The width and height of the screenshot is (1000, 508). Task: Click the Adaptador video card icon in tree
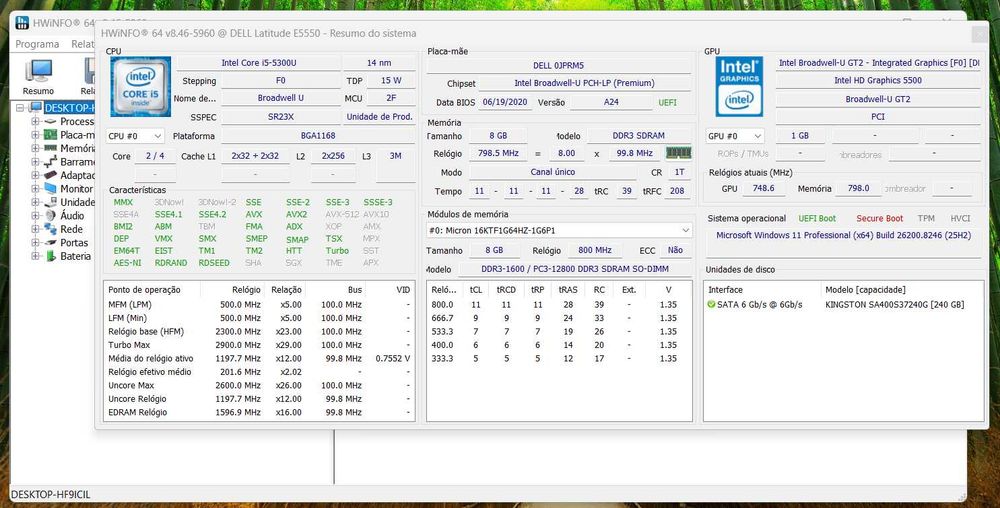tap(50, 175)
